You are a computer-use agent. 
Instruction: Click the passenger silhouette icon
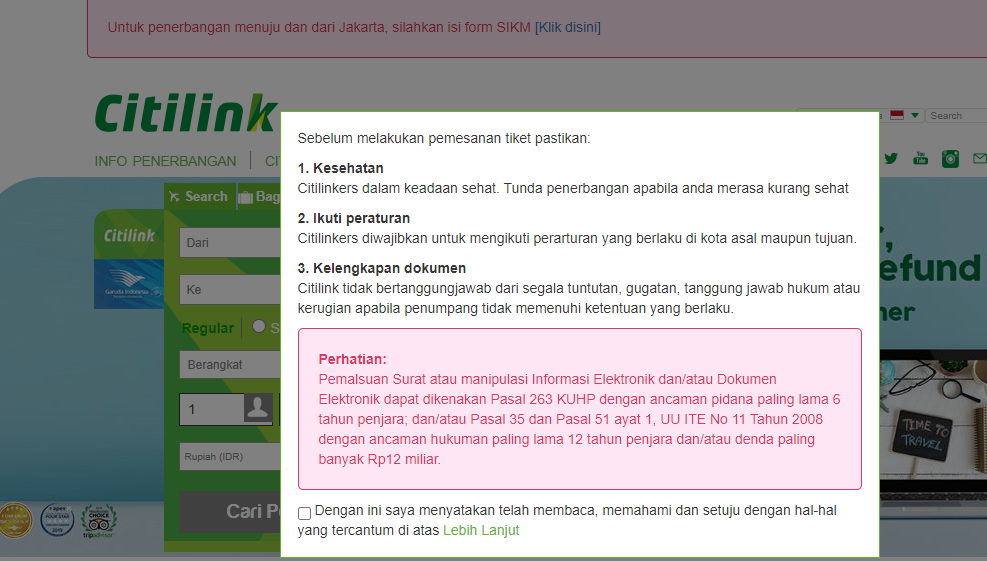[x=259, y=409]
